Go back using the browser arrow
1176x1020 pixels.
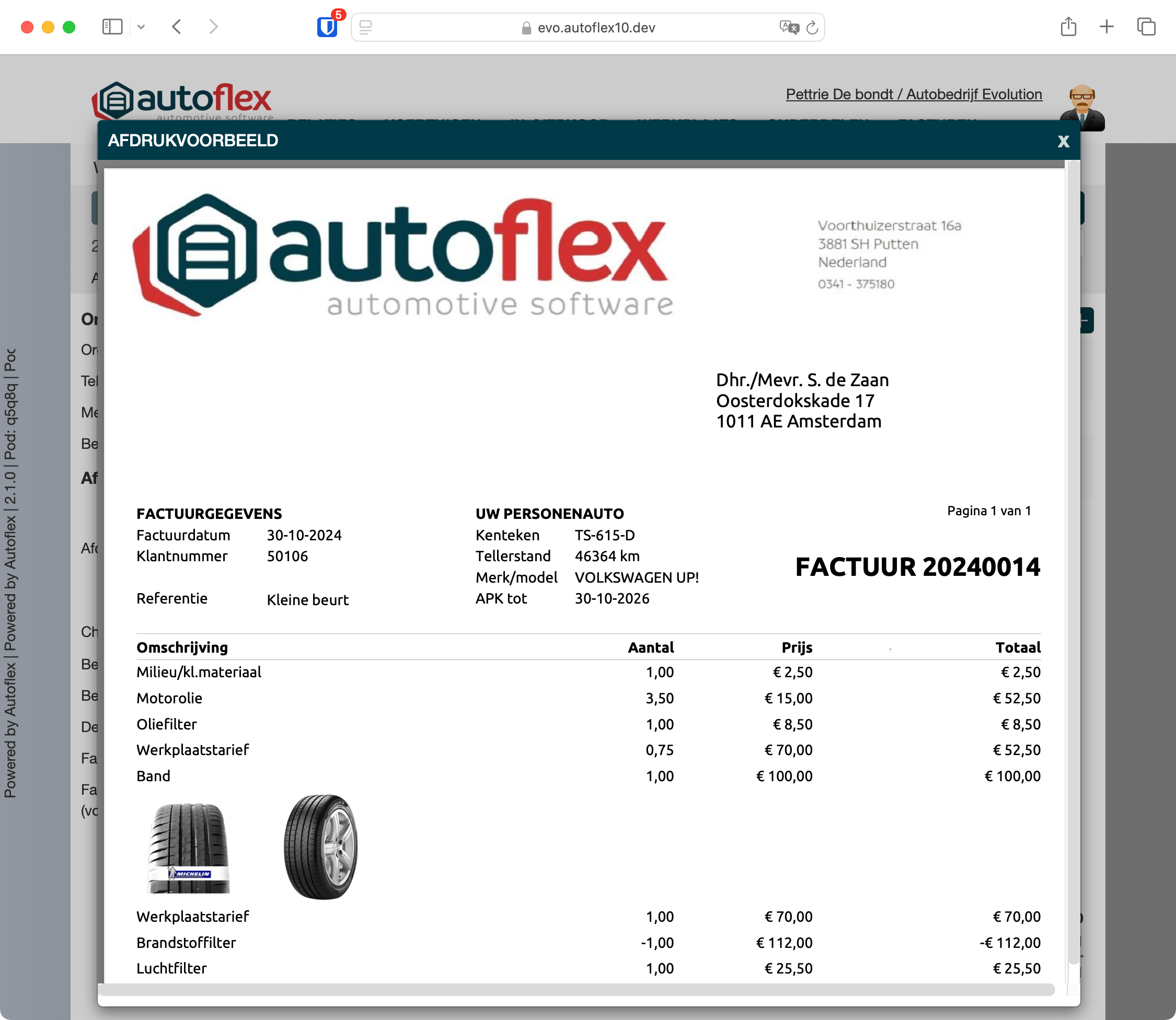coord(177,27)
